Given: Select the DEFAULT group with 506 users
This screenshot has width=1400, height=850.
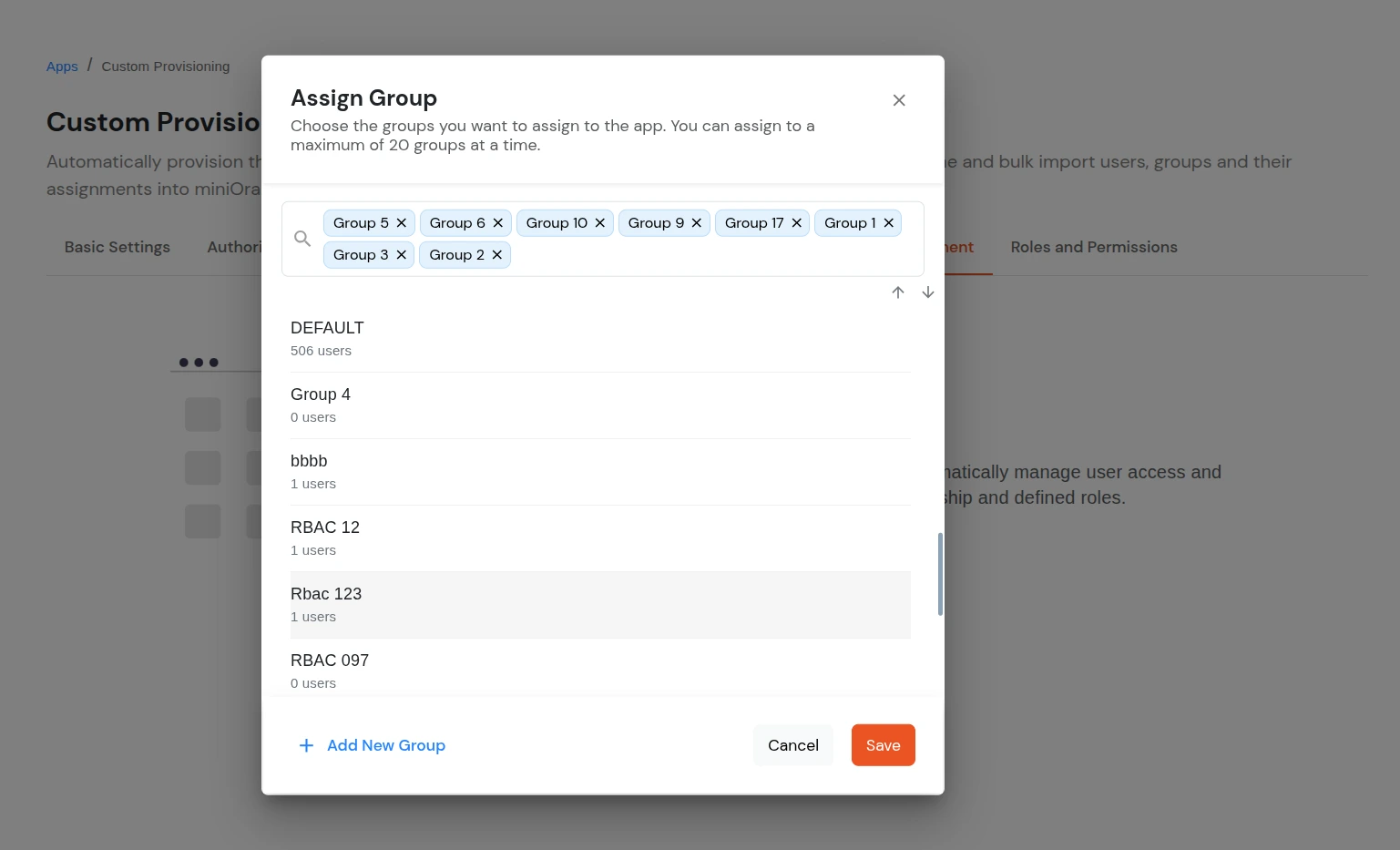Looking at the screenshot, I should tap(600, 337).
